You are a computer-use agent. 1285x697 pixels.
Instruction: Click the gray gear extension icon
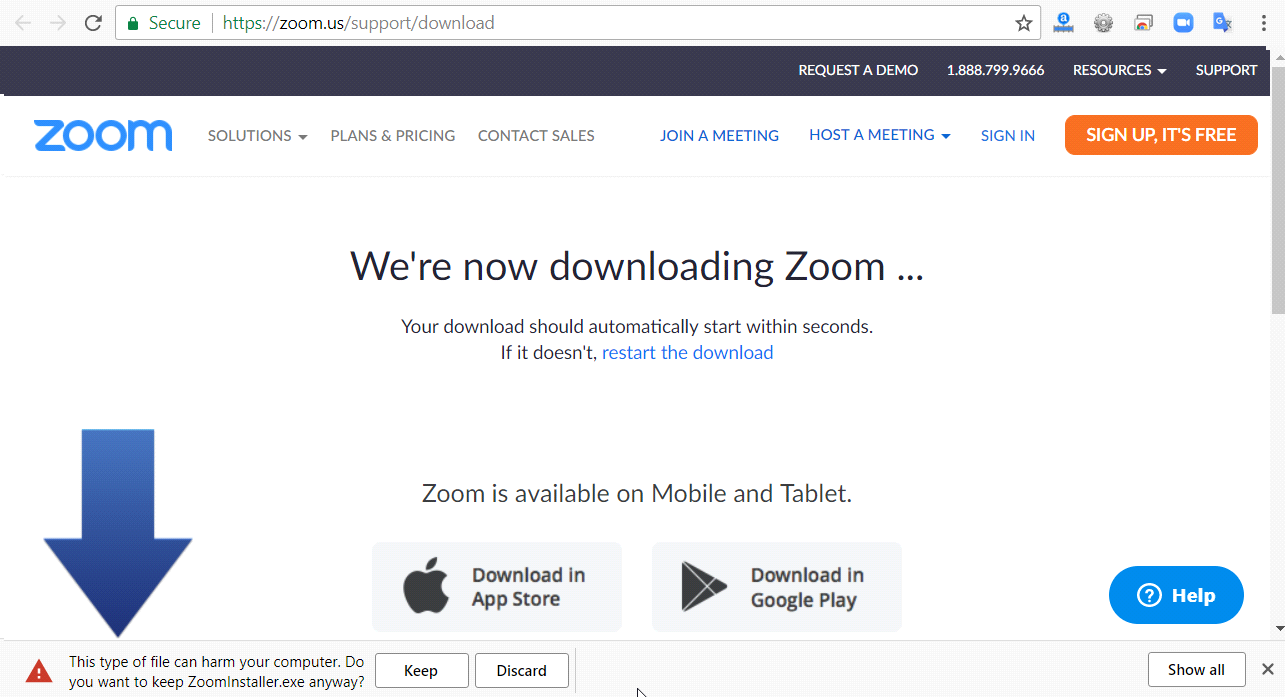(x=1103, y=23)
